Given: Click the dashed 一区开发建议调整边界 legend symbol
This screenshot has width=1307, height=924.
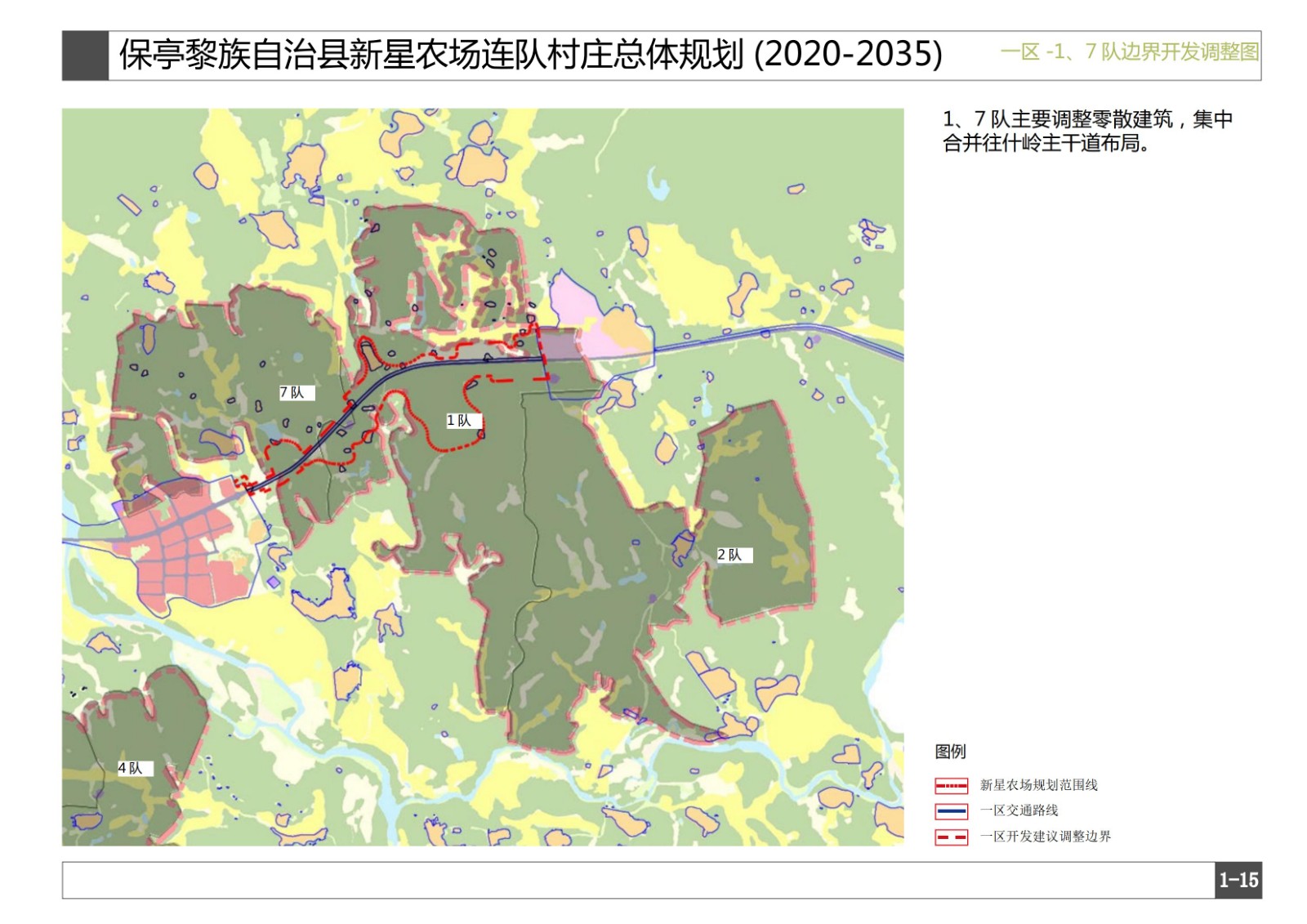Looking at the screenshot, I should coord(951,837).
